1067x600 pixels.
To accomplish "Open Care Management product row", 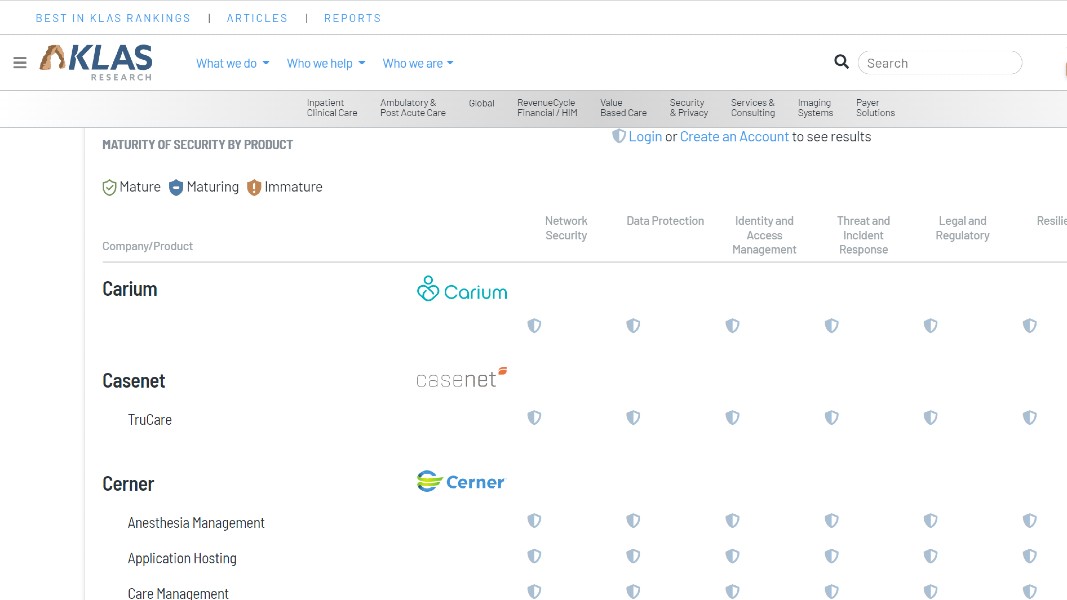I will (178, 593).
